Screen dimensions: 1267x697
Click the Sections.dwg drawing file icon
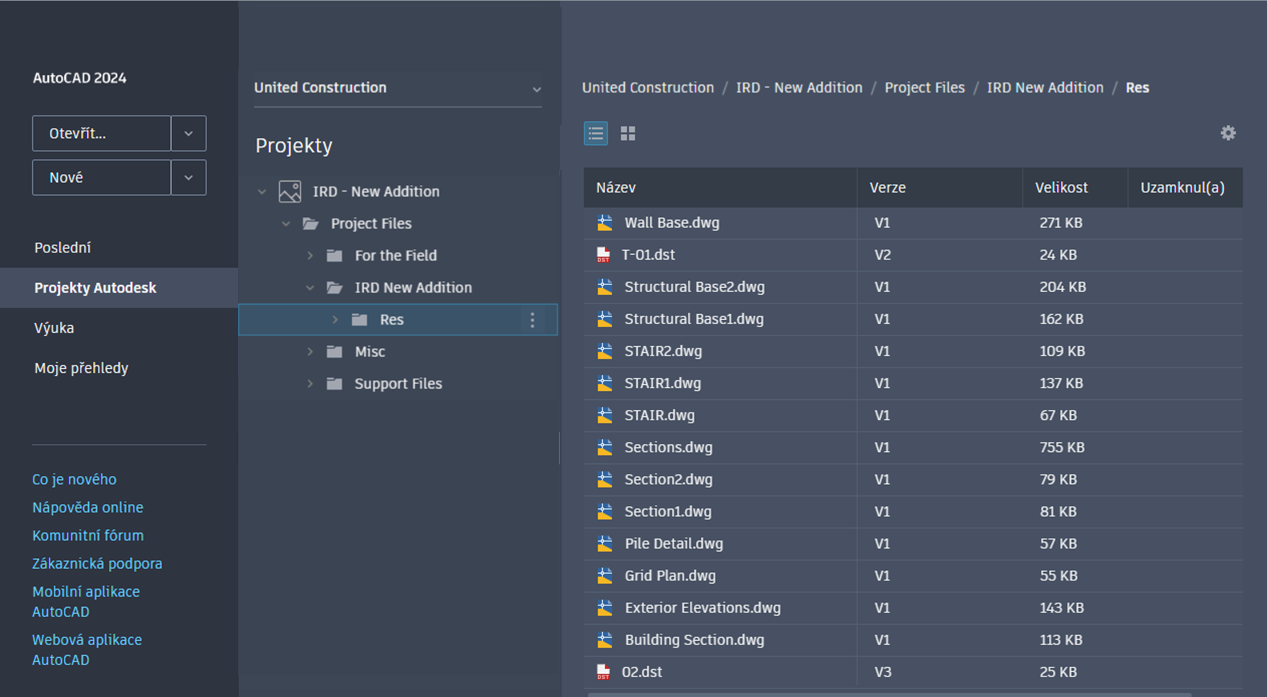pyautogui.click(x=604, y=447)
